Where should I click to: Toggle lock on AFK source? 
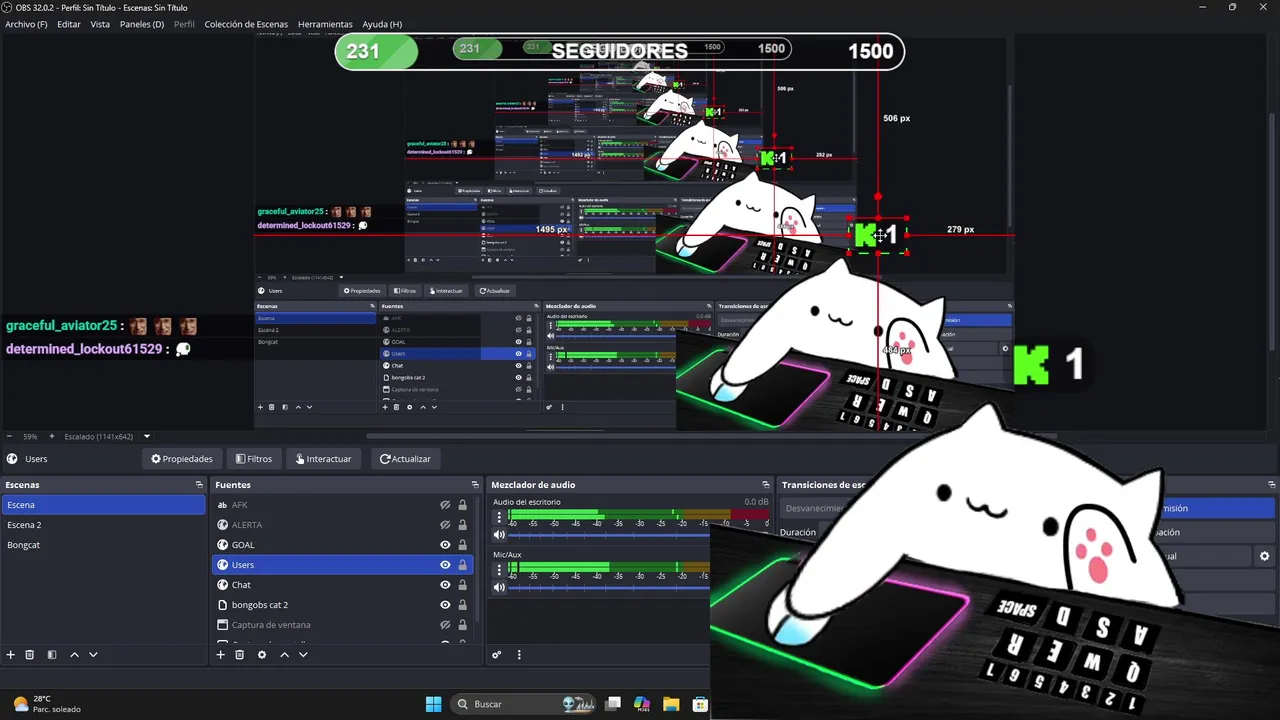tap(462, 505)
